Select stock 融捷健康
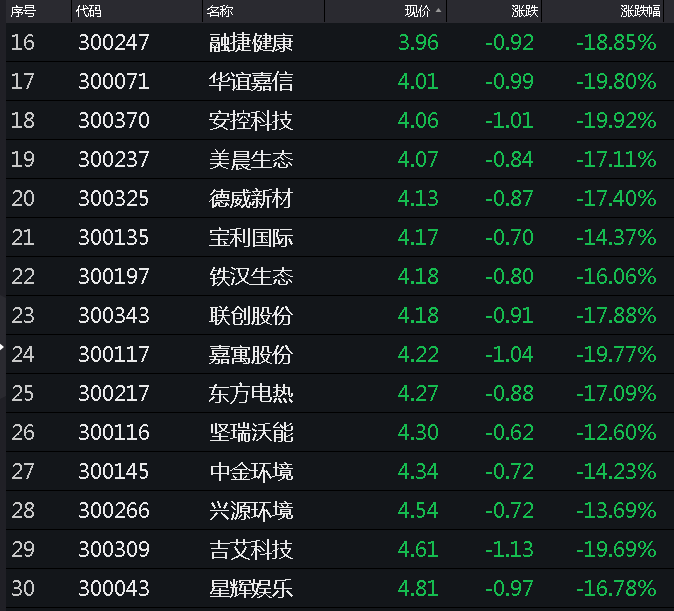674x611 pixels. coord(251,43)
